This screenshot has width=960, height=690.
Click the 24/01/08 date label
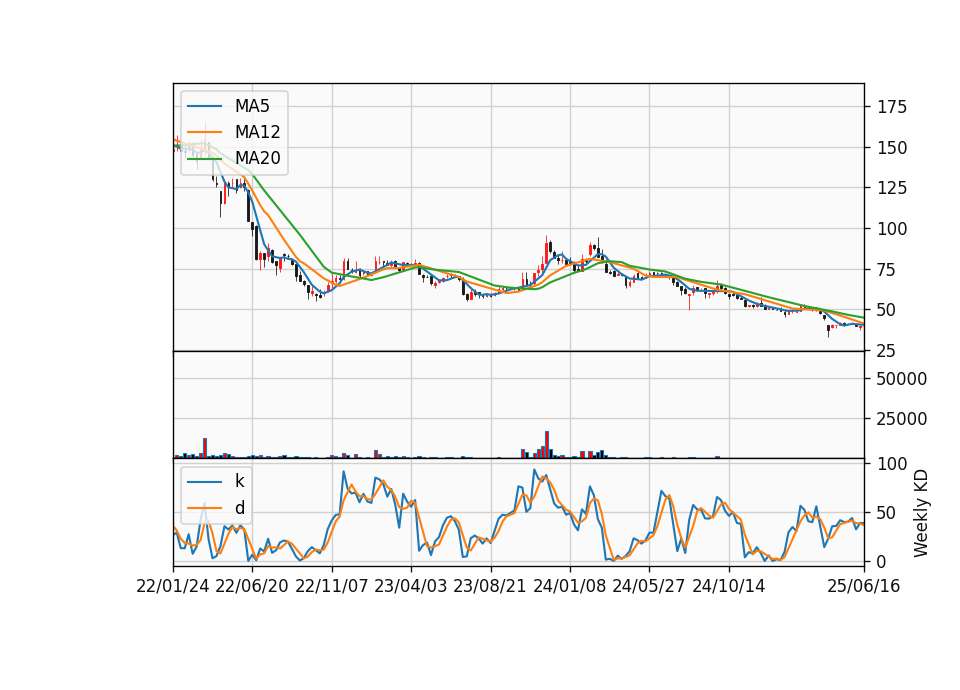569,586
